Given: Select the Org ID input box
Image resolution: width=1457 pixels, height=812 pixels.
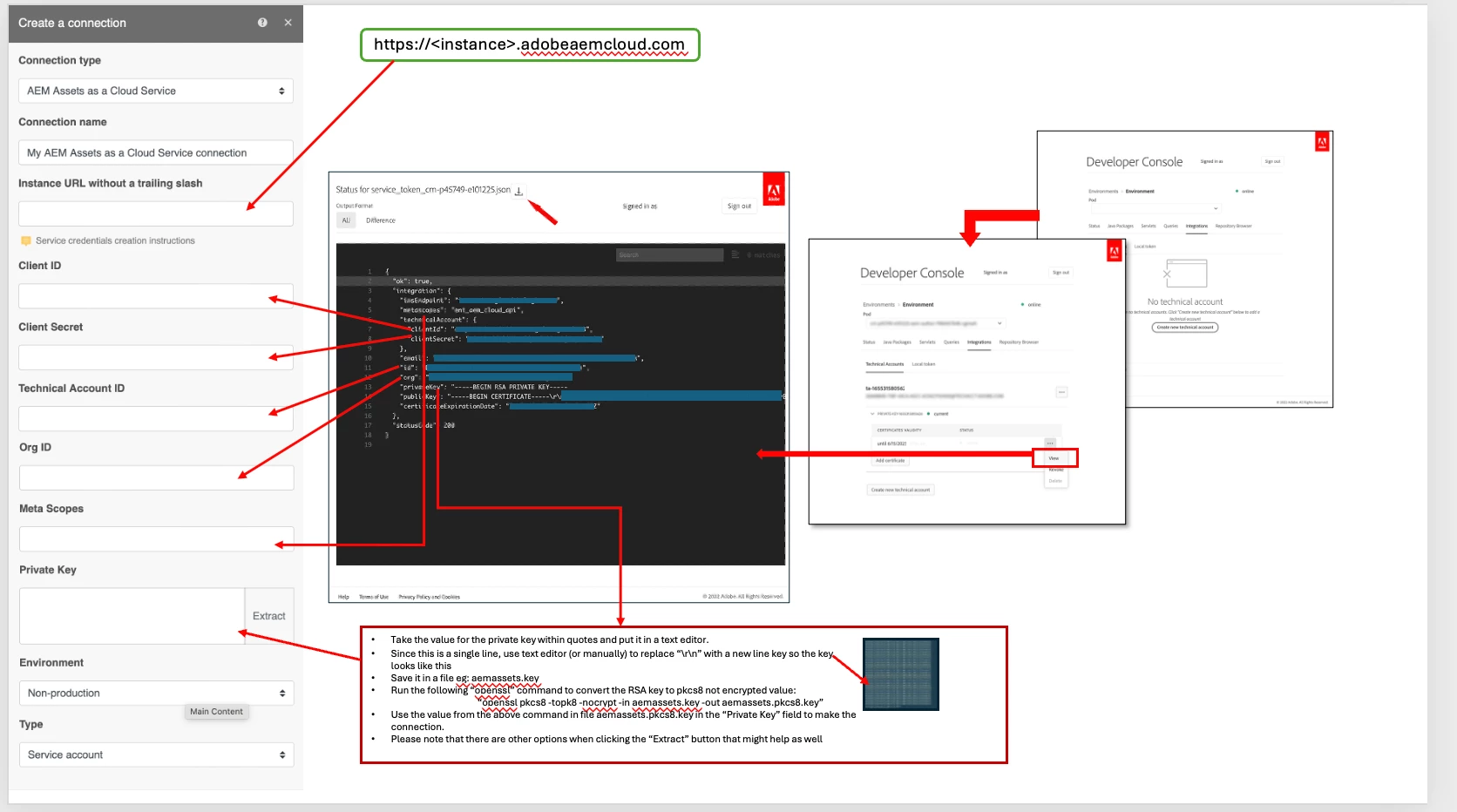Looking at the screenshot, I should (156, 477).
